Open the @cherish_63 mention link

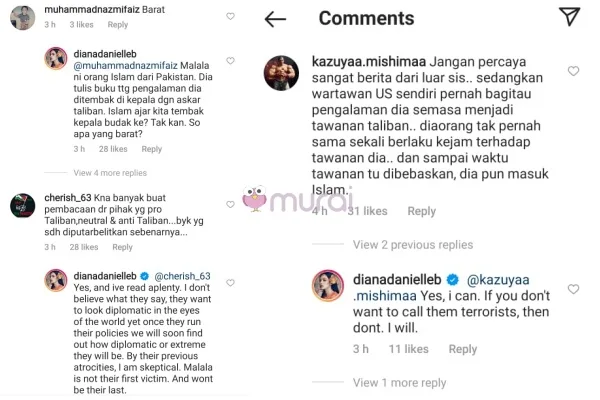point(183,276)
